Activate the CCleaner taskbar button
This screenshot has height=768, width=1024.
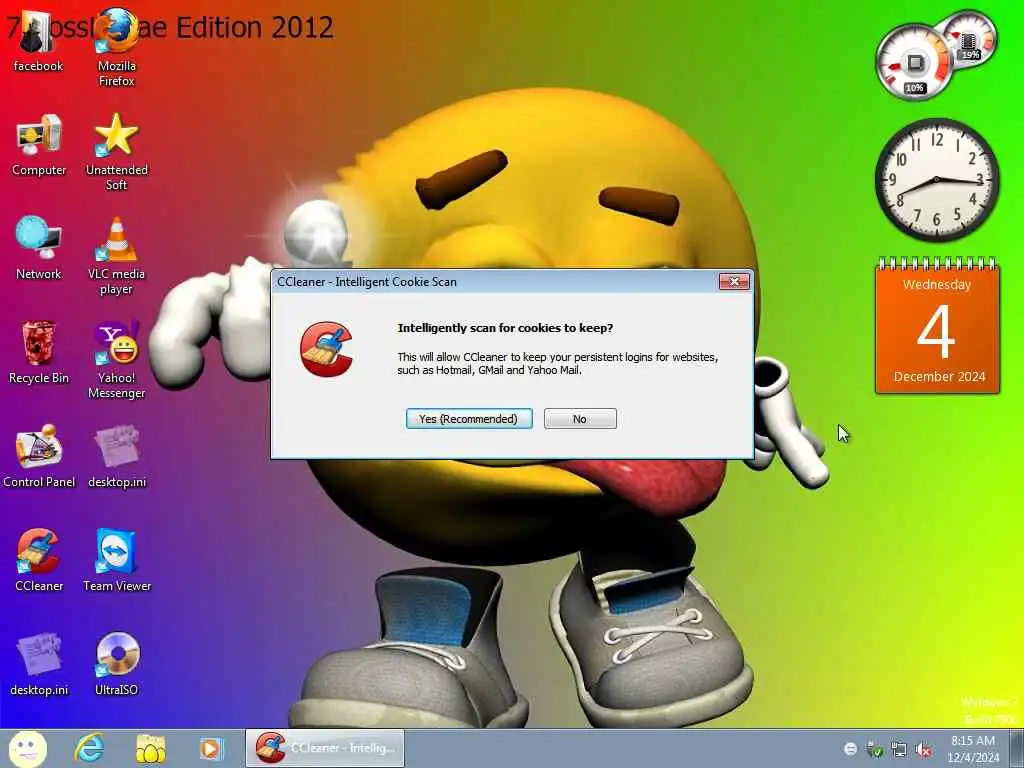pos(325,748)
